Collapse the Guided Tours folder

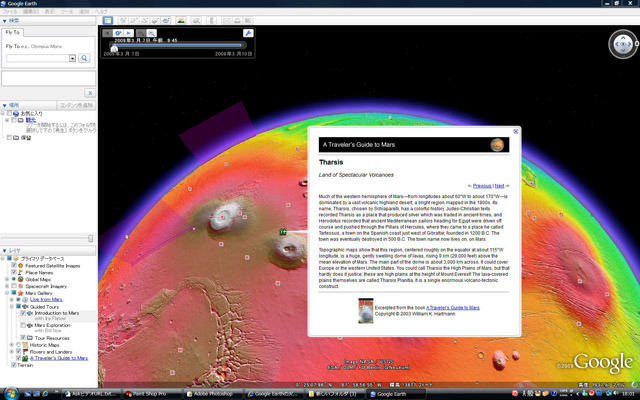(12, 307)
